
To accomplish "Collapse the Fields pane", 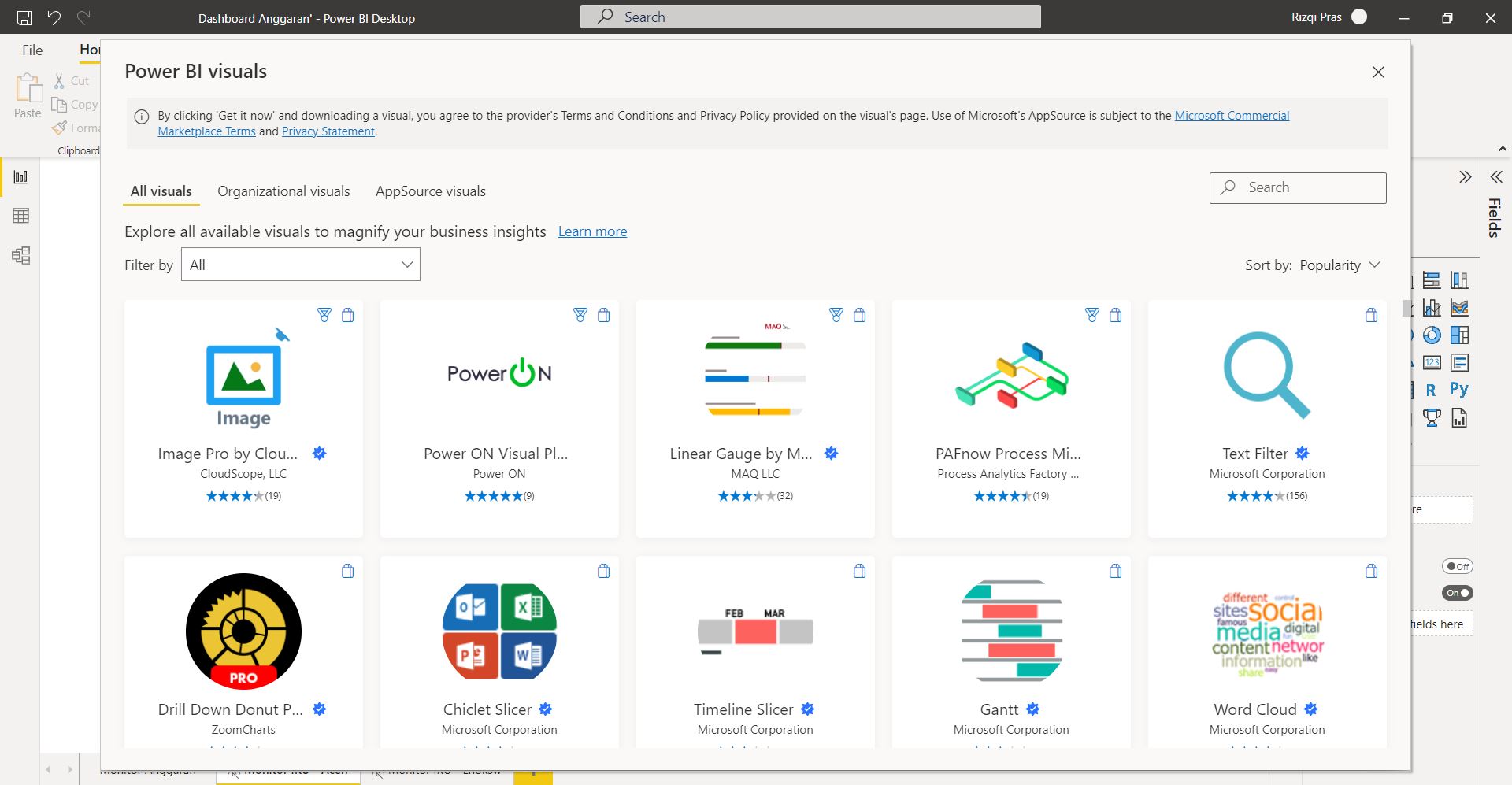I will (x=1497, y=177).
